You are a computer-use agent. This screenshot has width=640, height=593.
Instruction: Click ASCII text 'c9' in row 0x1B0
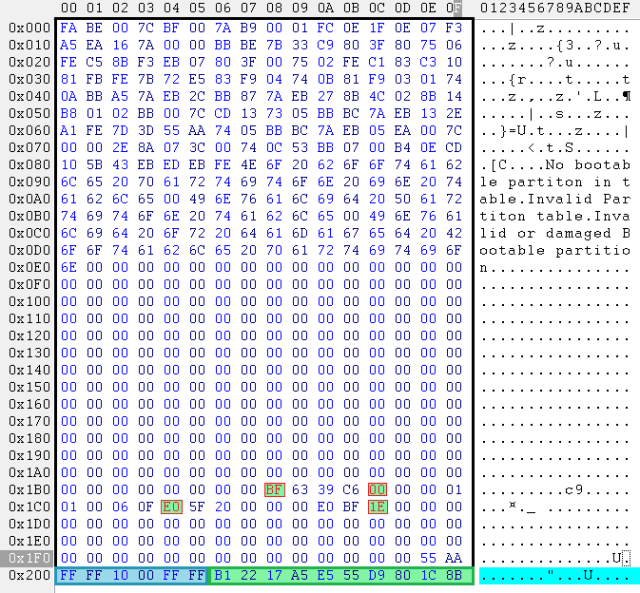point(574,489)
